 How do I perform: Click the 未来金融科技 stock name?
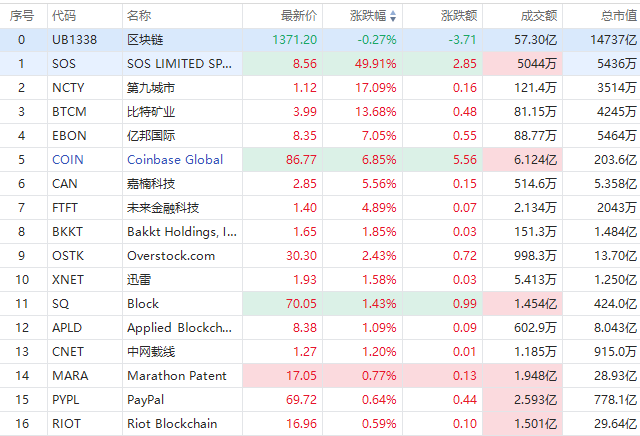163,208
